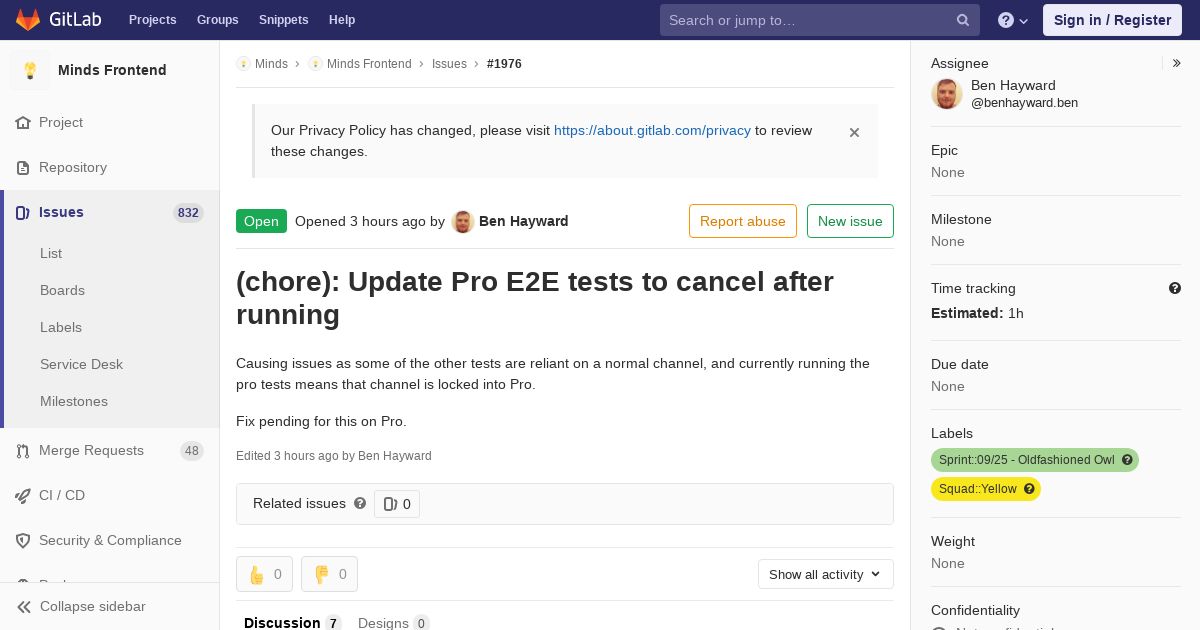Click the Related issues help icon
Screen dimensions: 1200x630
(x=360, y=503)
